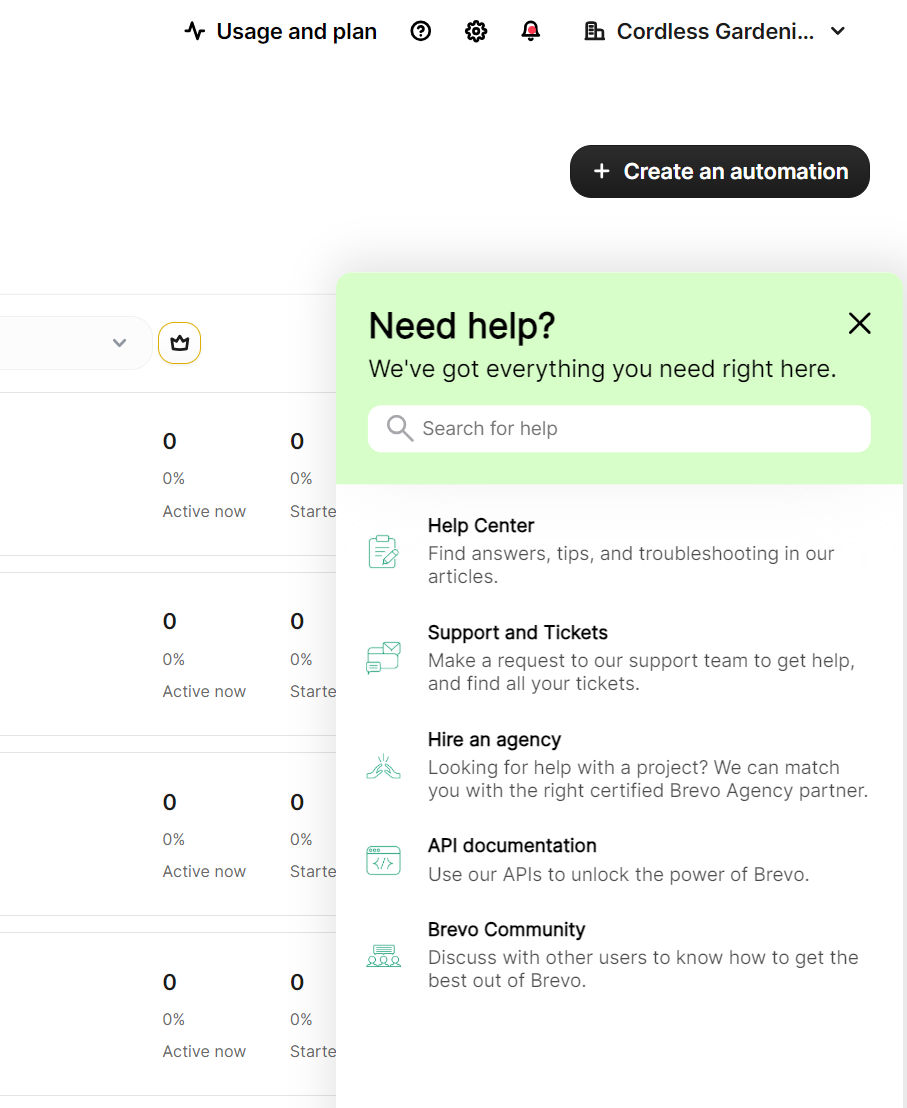Screen dimensions: 907x1108
Task: Click the company building icon near Cordless Gardening
Action: tap(594, 31)
